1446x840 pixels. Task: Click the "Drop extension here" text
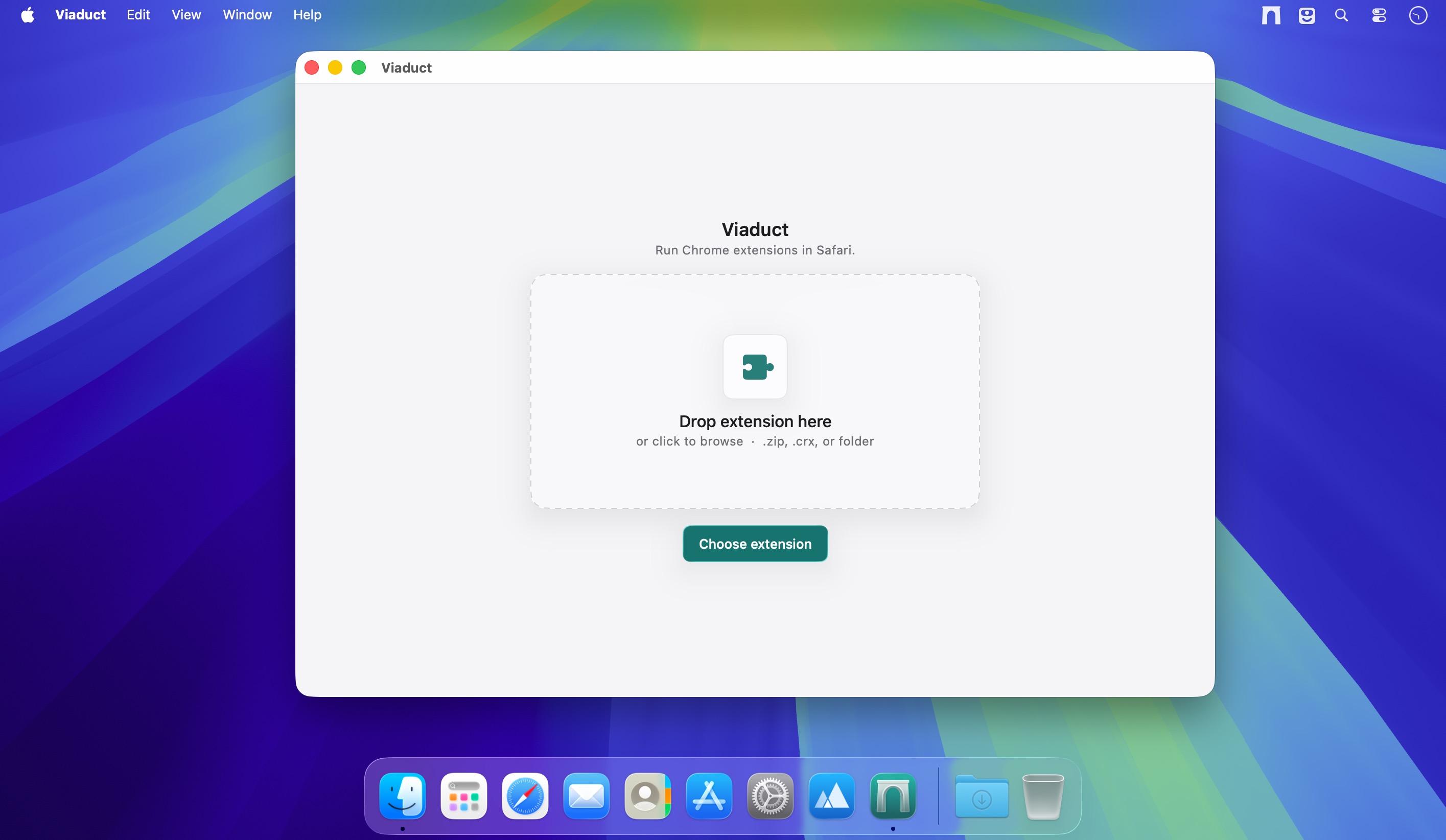click(755, 421)
